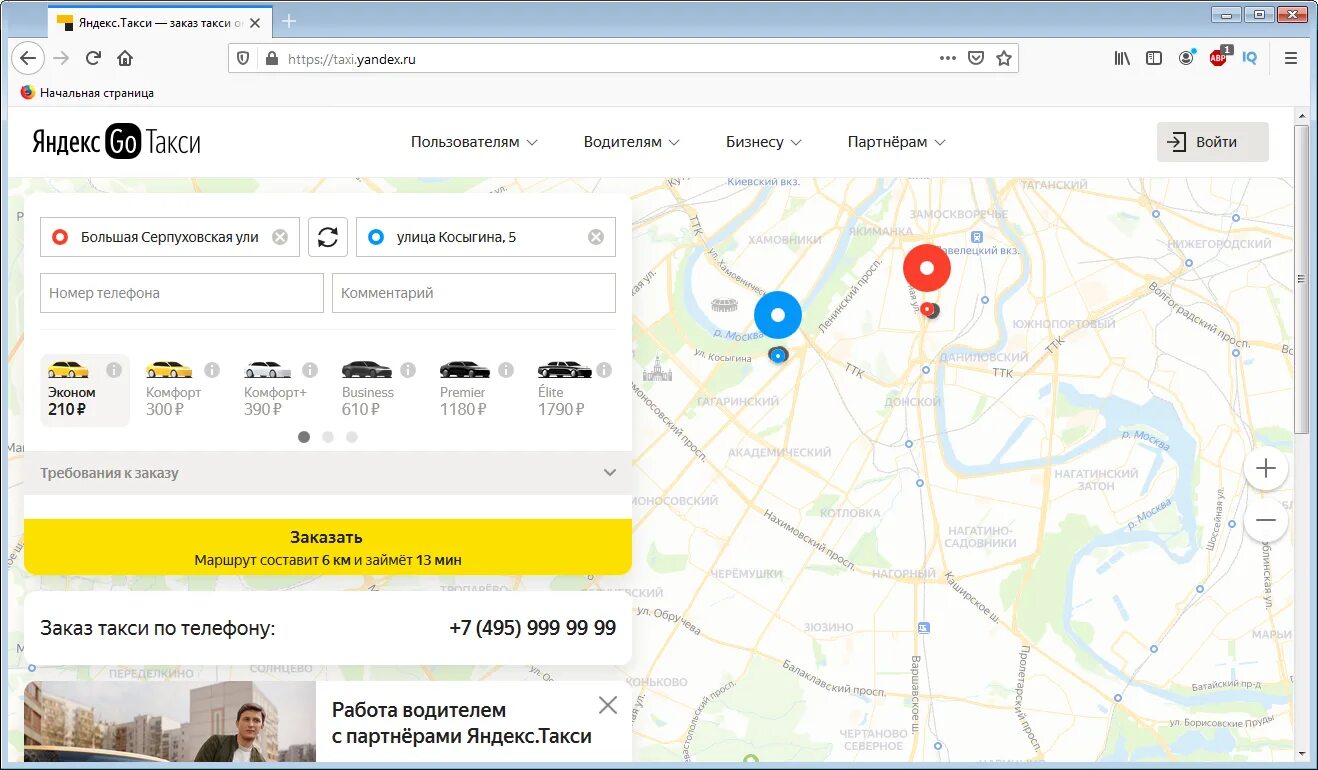1318x770 pixels.
Task: Go to the first tariff carousel page dot
Action: (x=304, y=437)
